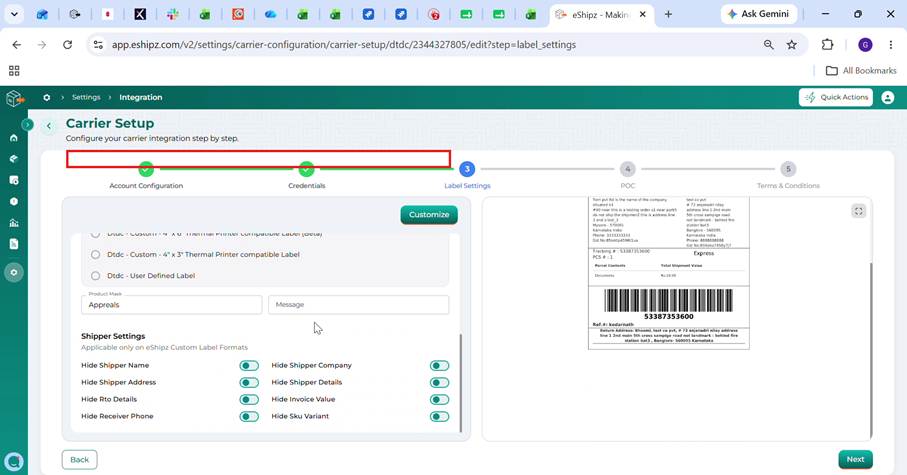Toggle Hide Shipper Address
The image size is (907, 475).
point(249,382)
